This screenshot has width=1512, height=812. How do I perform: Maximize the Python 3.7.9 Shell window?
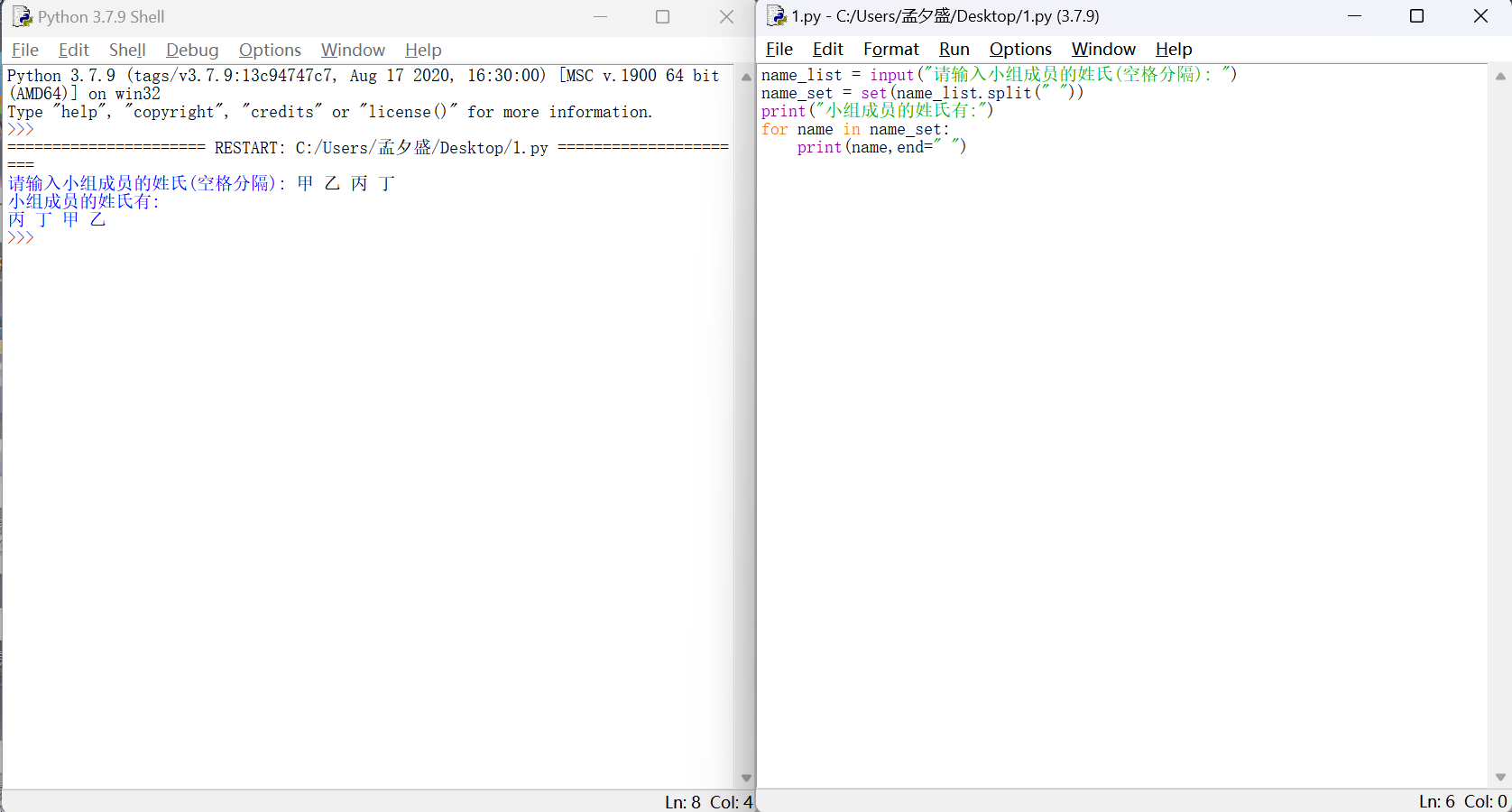coord(662,17)
